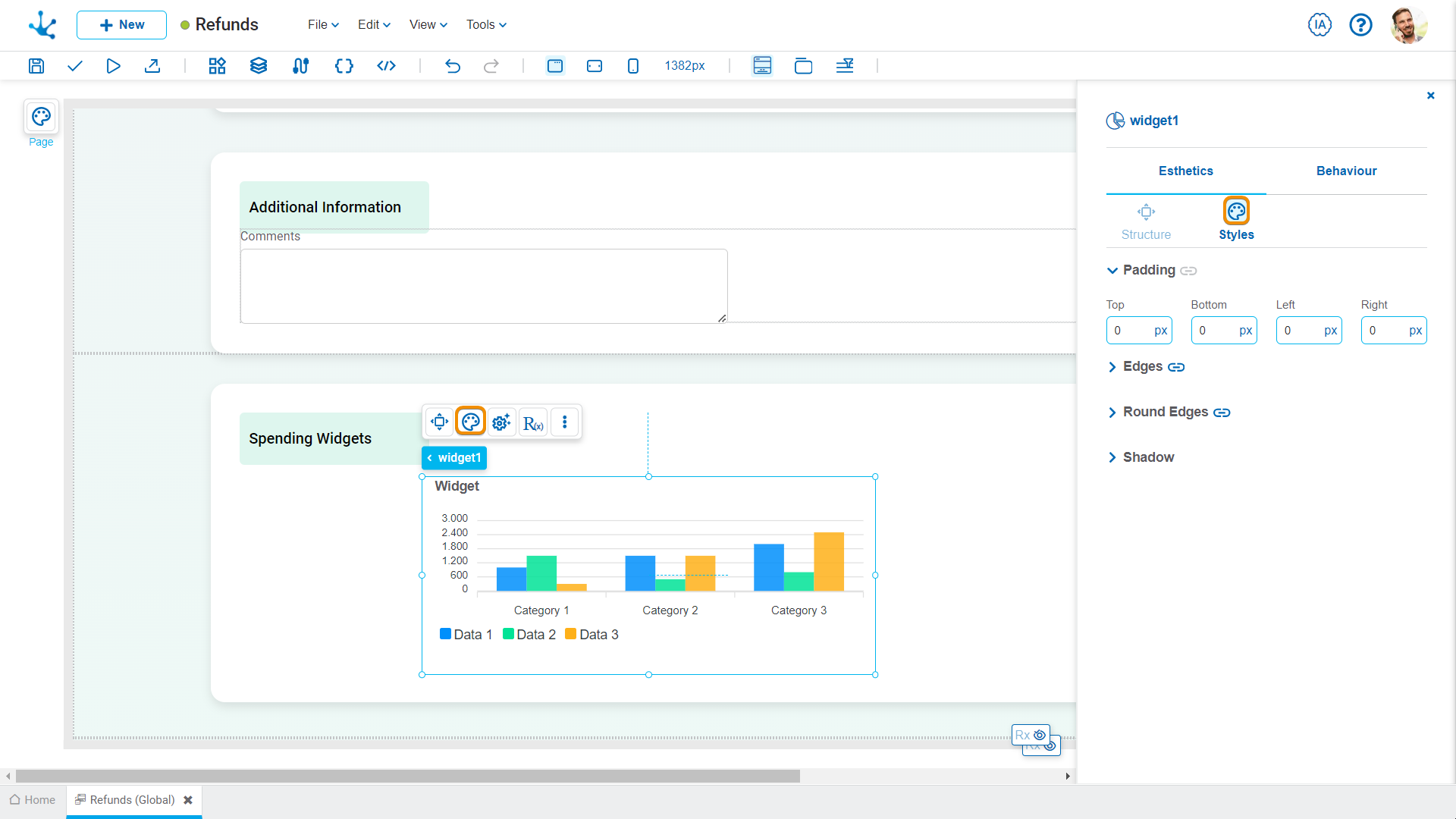Switch to the Behaviour tab
Viewport: 1456px width, 819px height.
coord(1346,171)
